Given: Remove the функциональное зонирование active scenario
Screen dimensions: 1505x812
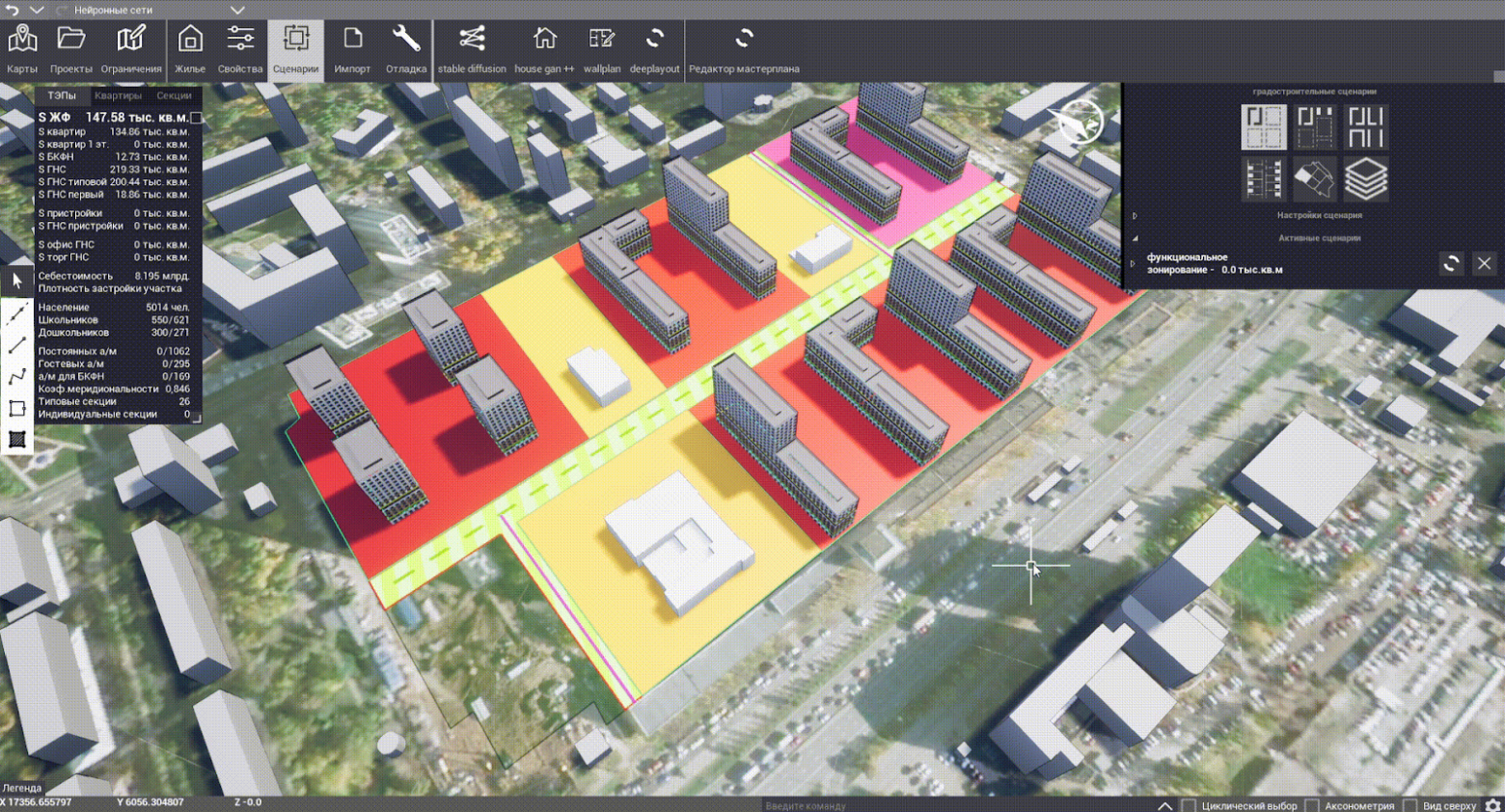Looking at the screenshot, I should (x=1484, y=263).
